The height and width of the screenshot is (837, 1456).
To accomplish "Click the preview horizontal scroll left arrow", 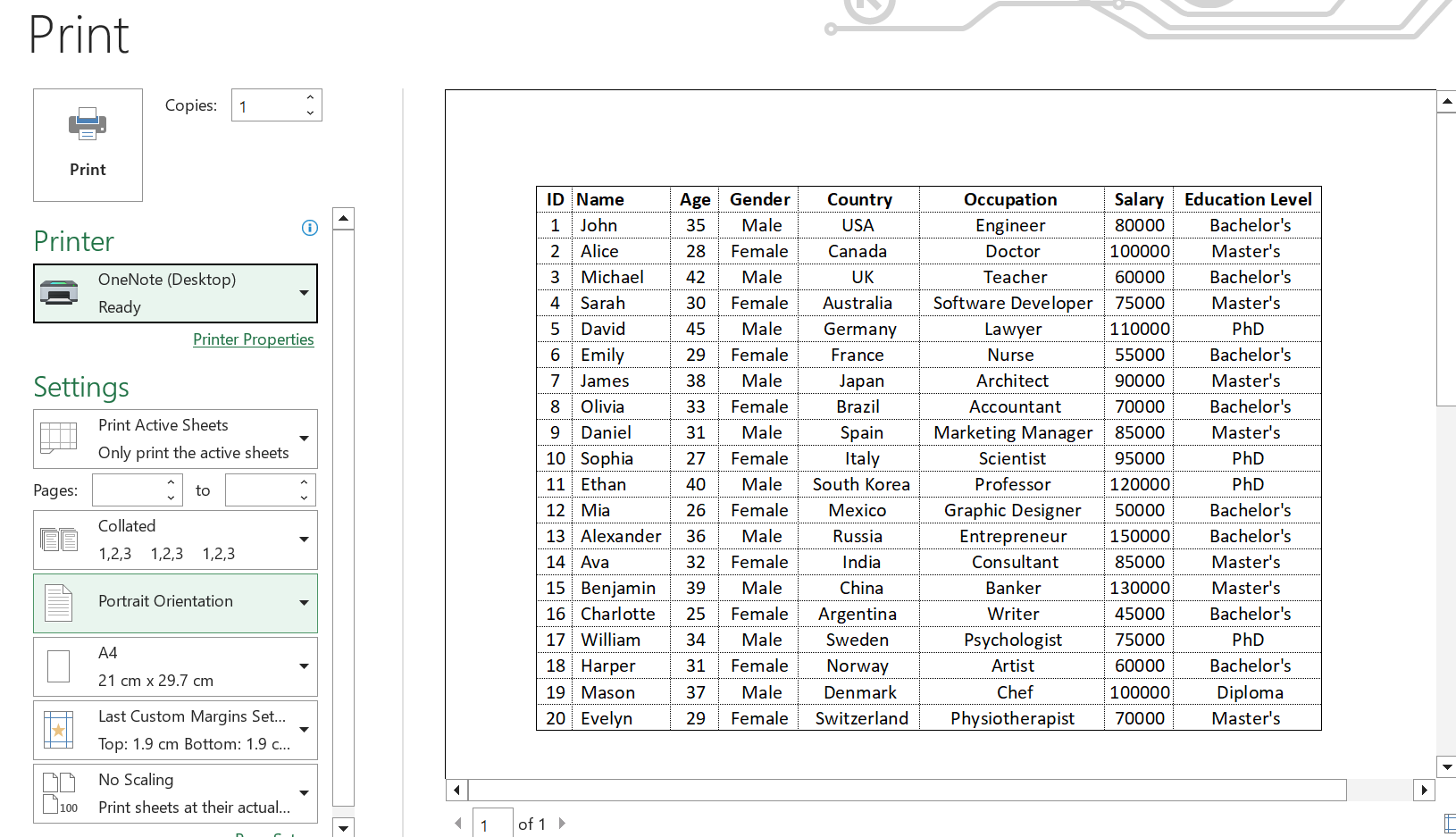I will [x=456, y=790].
